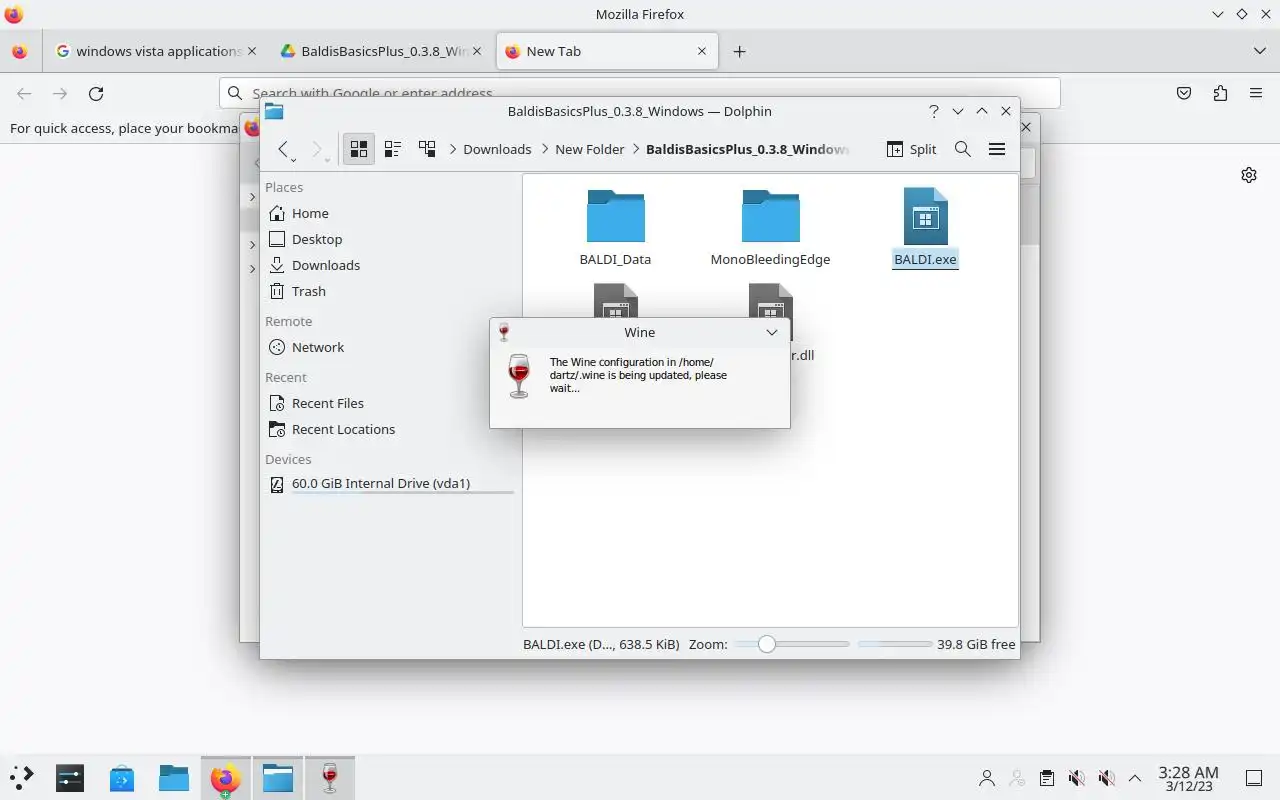
Task: Open New Tab personalize gear icon
Action: (x=1249, y=175)
